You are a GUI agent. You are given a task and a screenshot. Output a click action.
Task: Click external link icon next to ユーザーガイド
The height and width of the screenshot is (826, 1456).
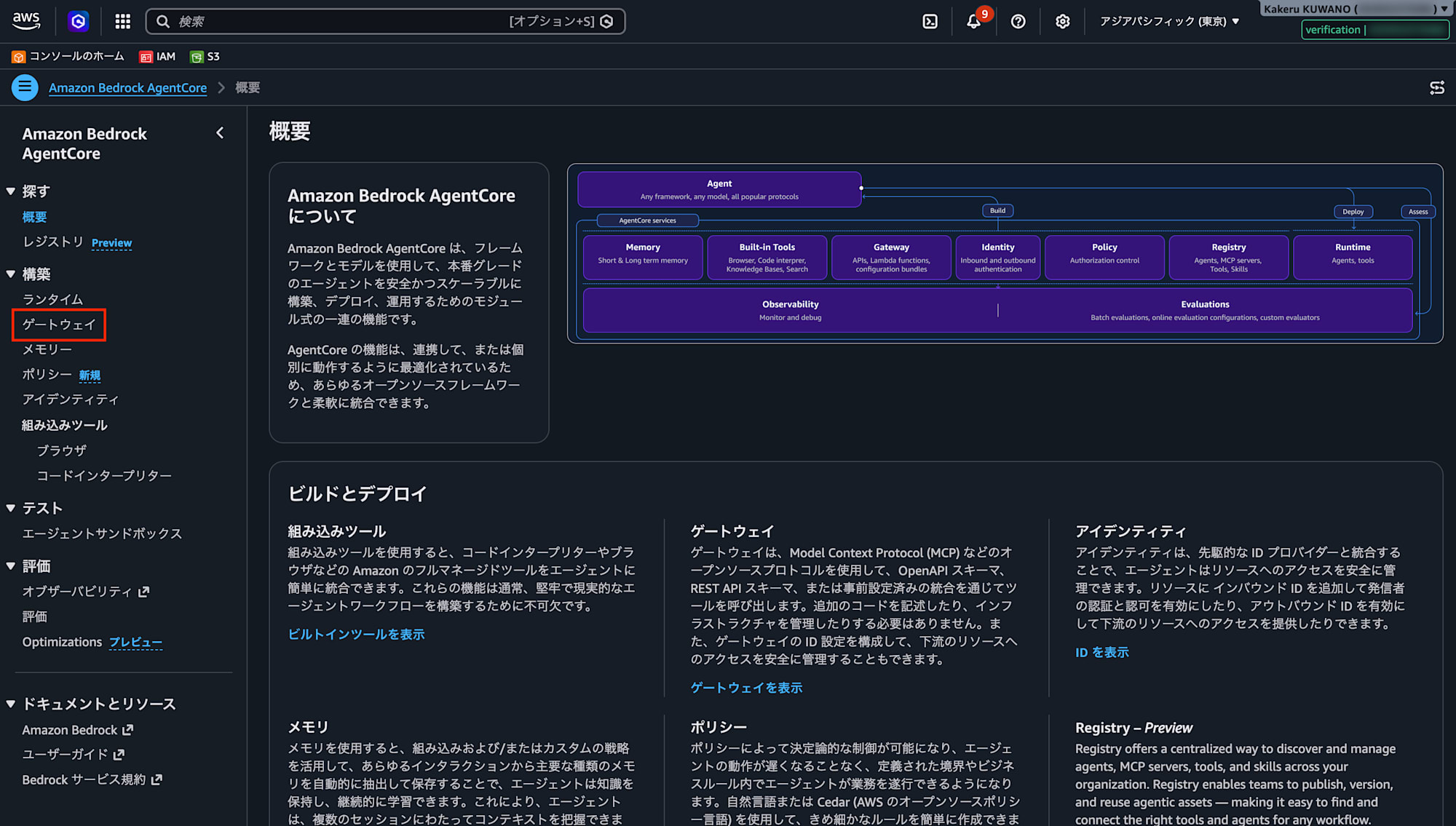(119, 754)
